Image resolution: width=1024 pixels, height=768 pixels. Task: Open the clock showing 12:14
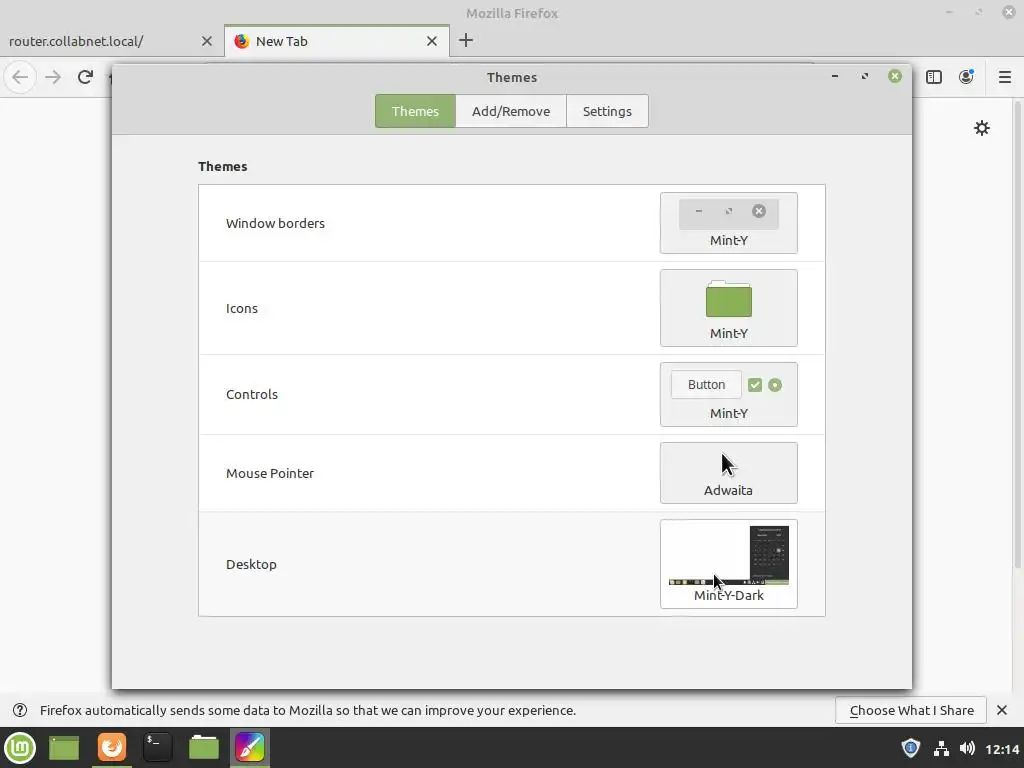click(x=1002, y=749)
